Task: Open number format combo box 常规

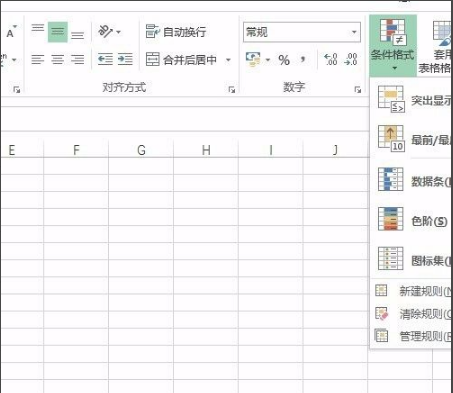Action: (x=302, y=32)
